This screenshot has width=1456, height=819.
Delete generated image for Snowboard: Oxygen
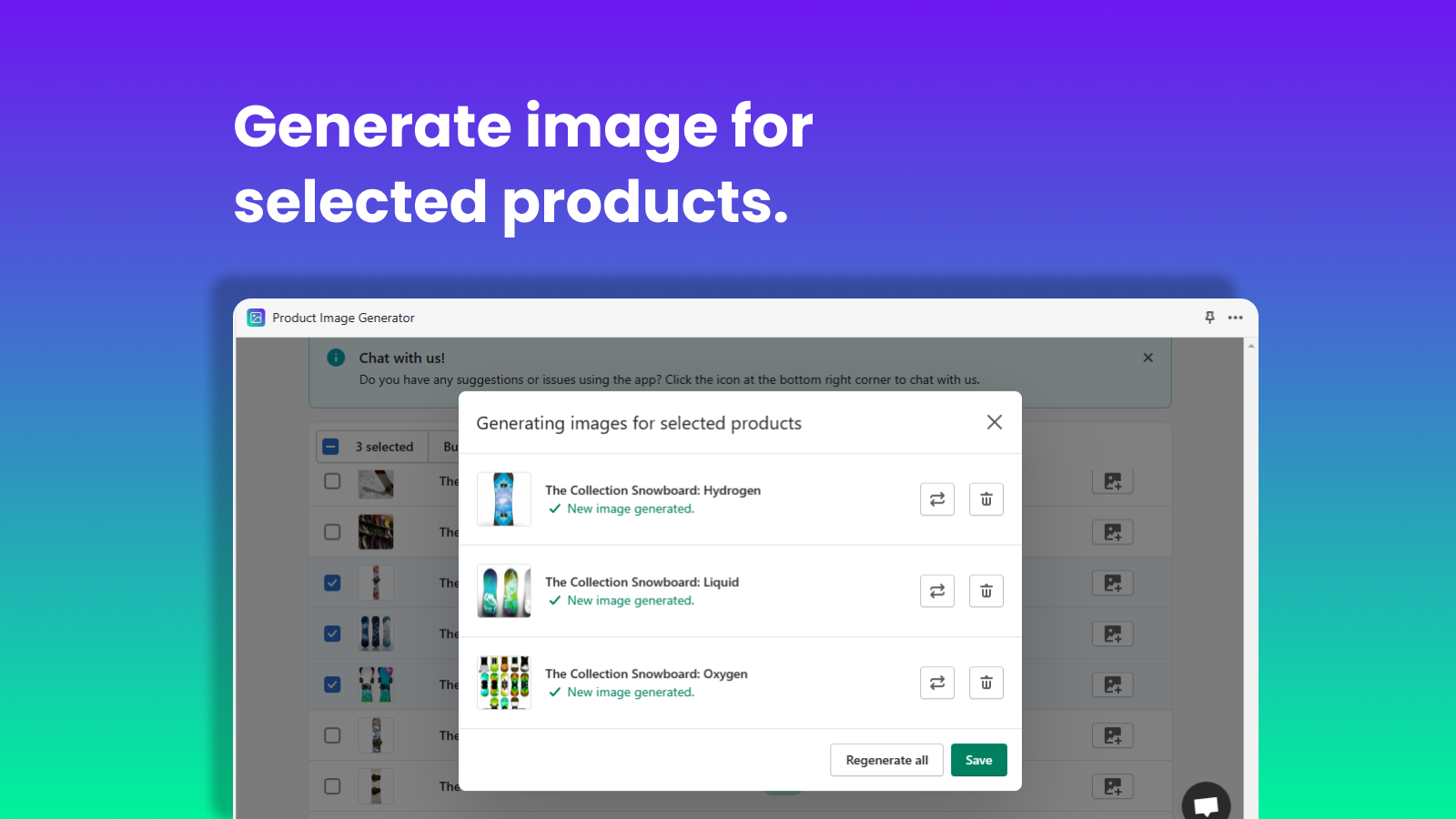[x=986, y=682]
